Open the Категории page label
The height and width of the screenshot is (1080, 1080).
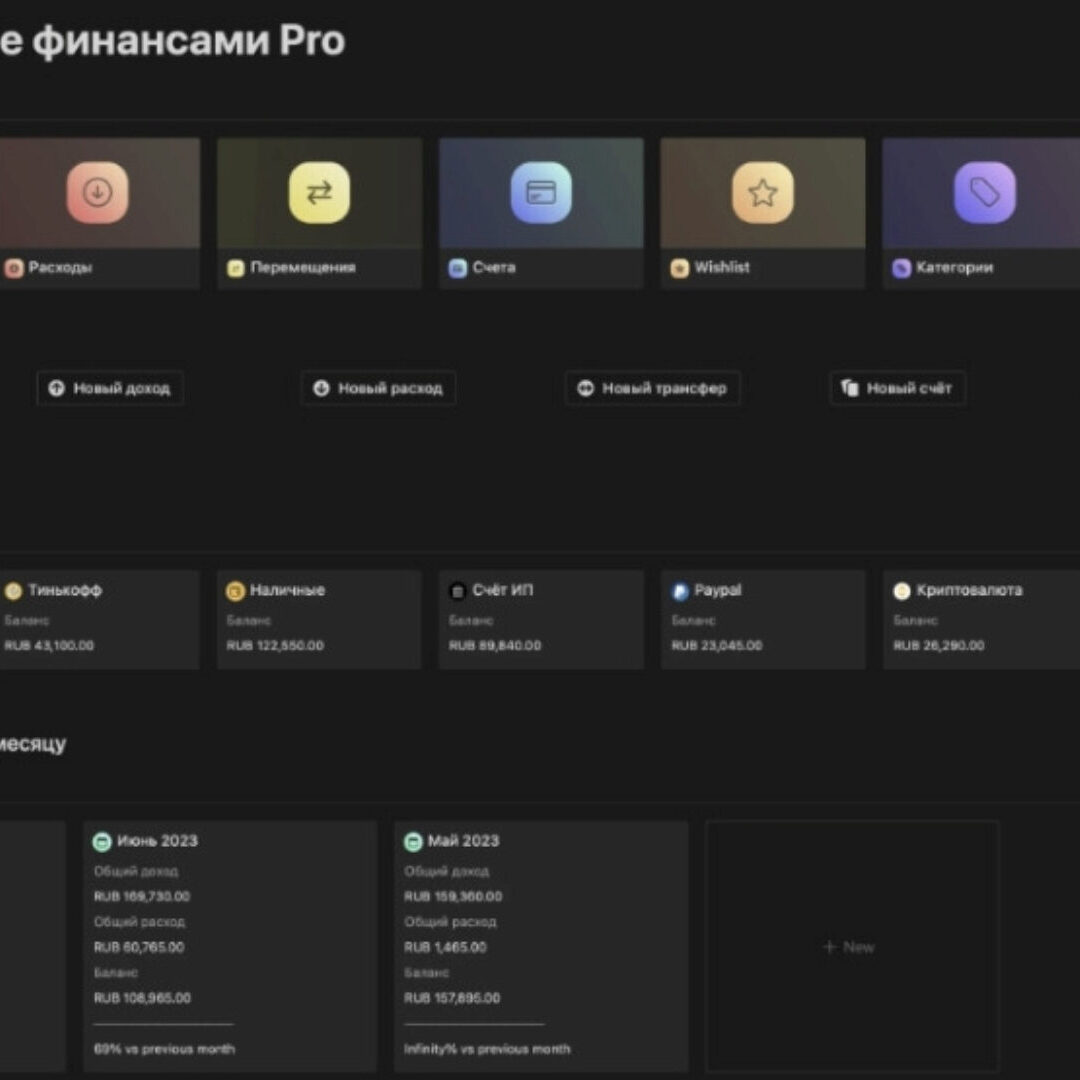pyautogui.click(x=954, y=268)
